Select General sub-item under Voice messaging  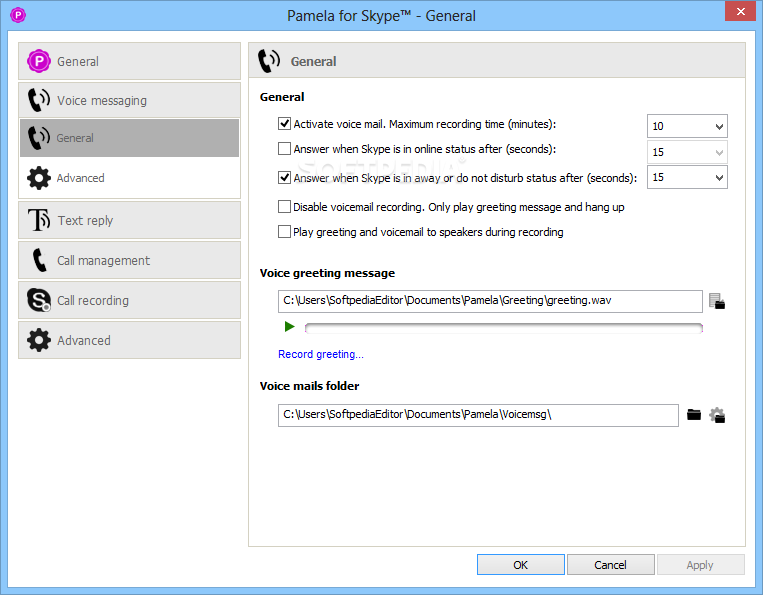tap(129, 138)
